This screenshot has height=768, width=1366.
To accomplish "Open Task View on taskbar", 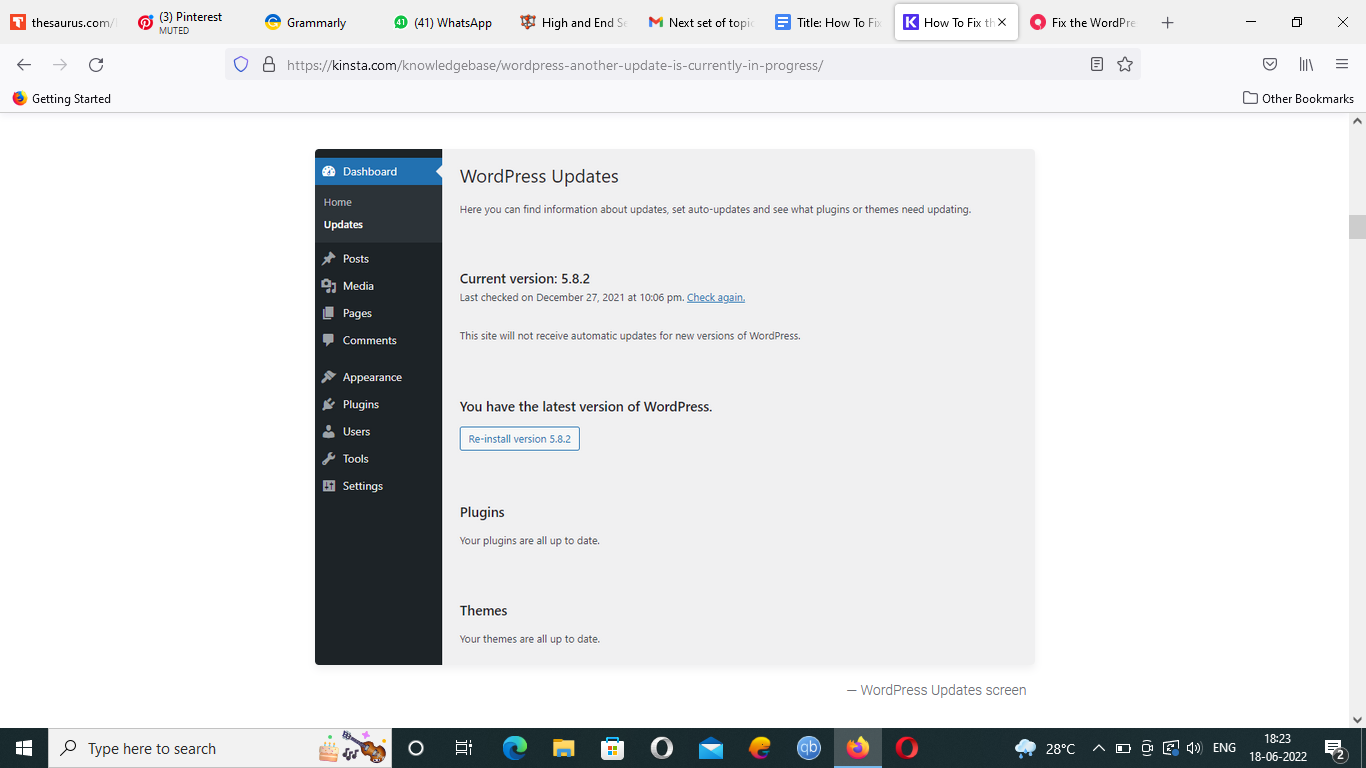I will pyautogui.click(x=464, y=748).
